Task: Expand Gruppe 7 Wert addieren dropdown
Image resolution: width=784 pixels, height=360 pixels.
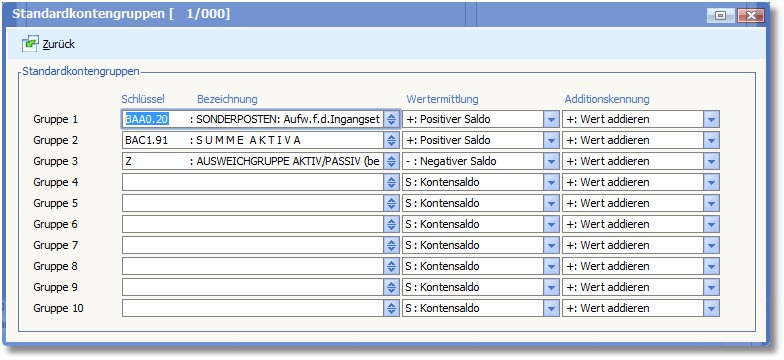Action: point(712,246)
